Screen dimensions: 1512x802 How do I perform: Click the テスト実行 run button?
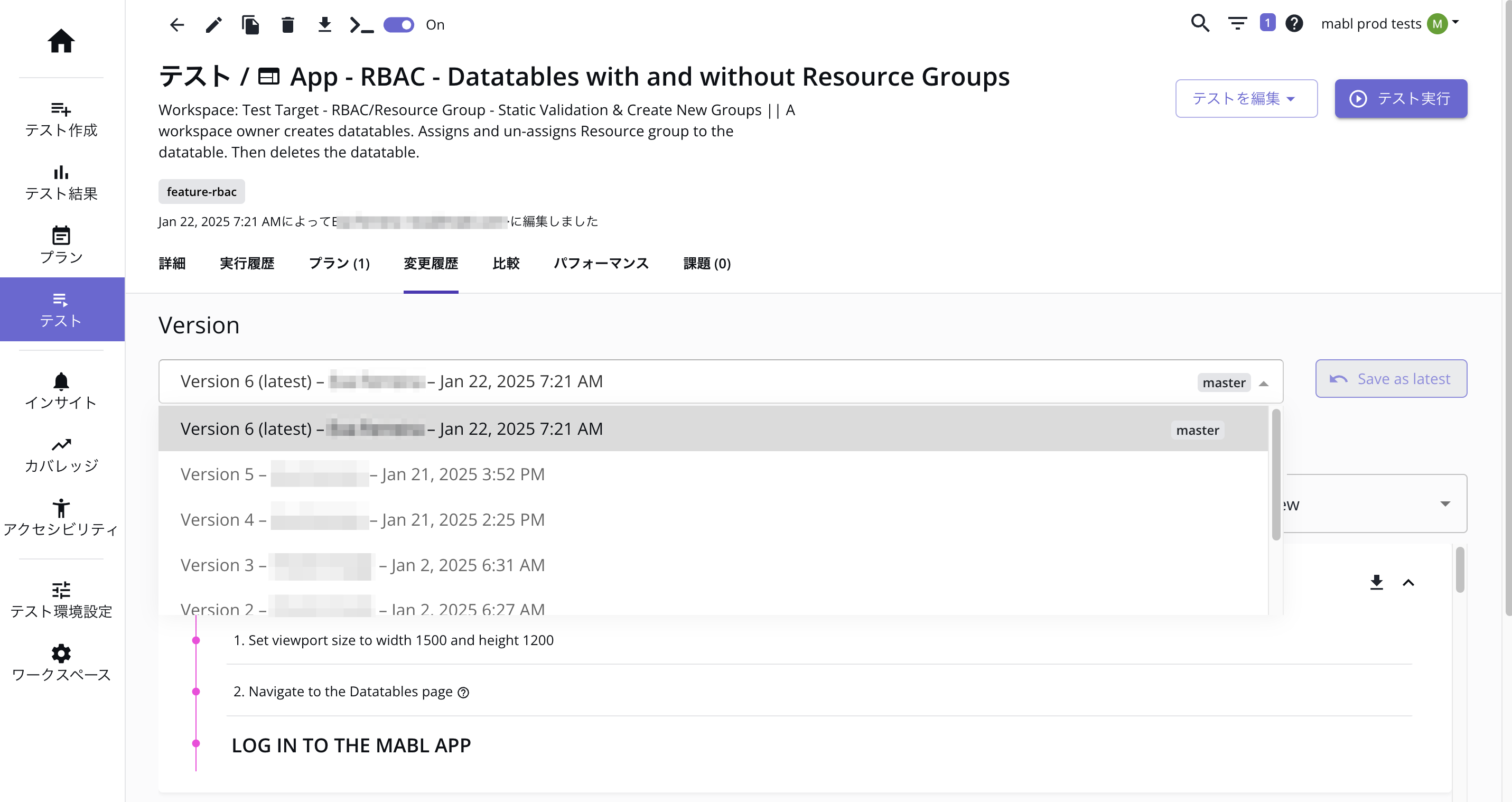(x=1401, y=98)
